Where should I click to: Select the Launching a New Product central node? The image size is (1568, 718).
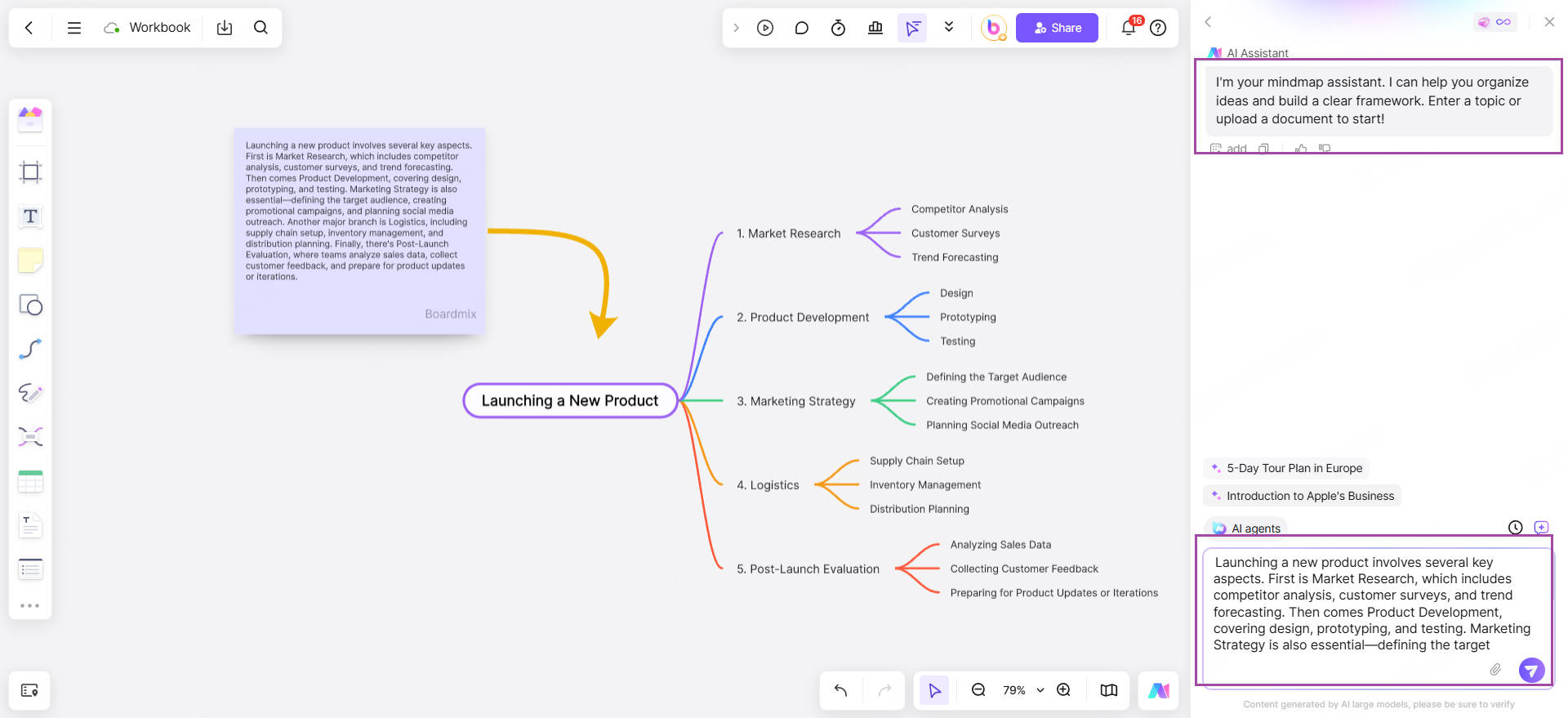point(570,400)
